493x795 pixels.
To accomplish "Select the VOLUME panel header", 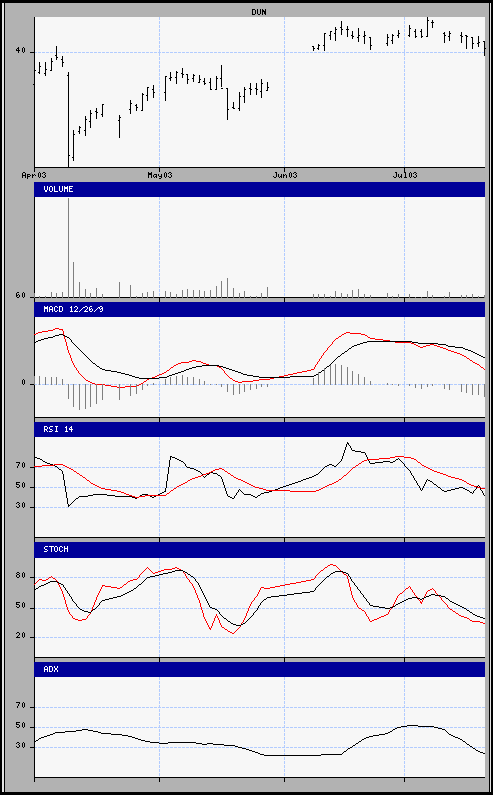I will tap(260, 189).
